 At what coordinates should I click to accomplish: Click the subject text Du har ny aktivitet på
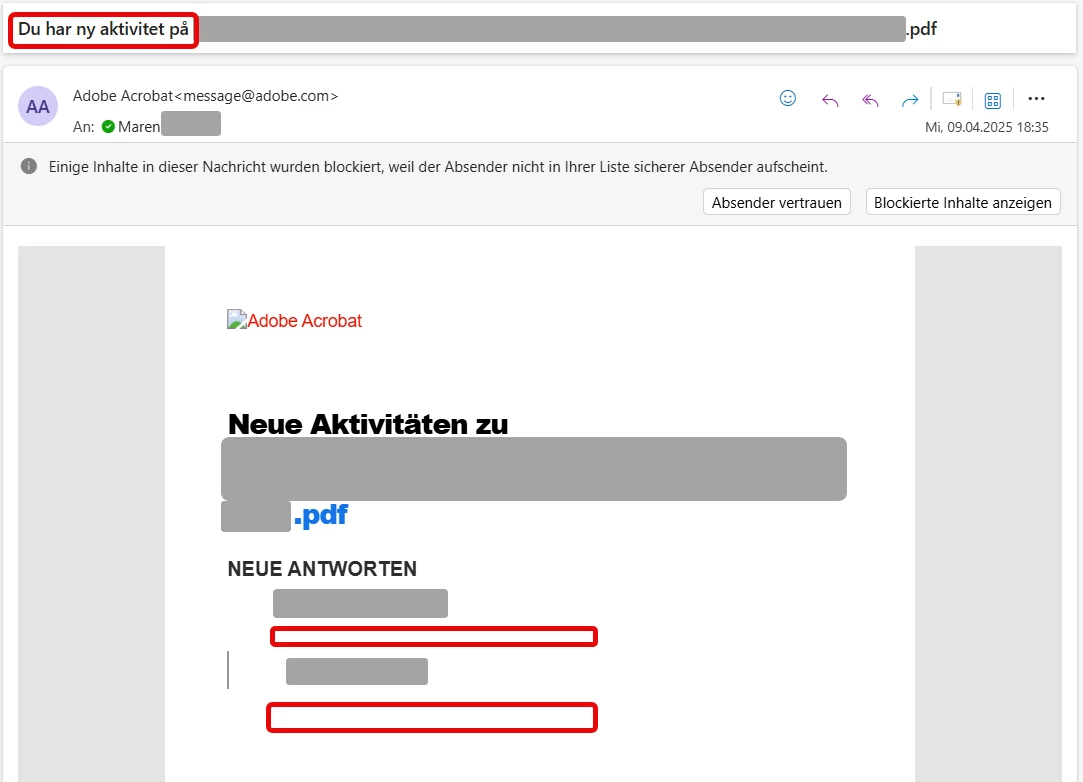click(x=104, y=29)
